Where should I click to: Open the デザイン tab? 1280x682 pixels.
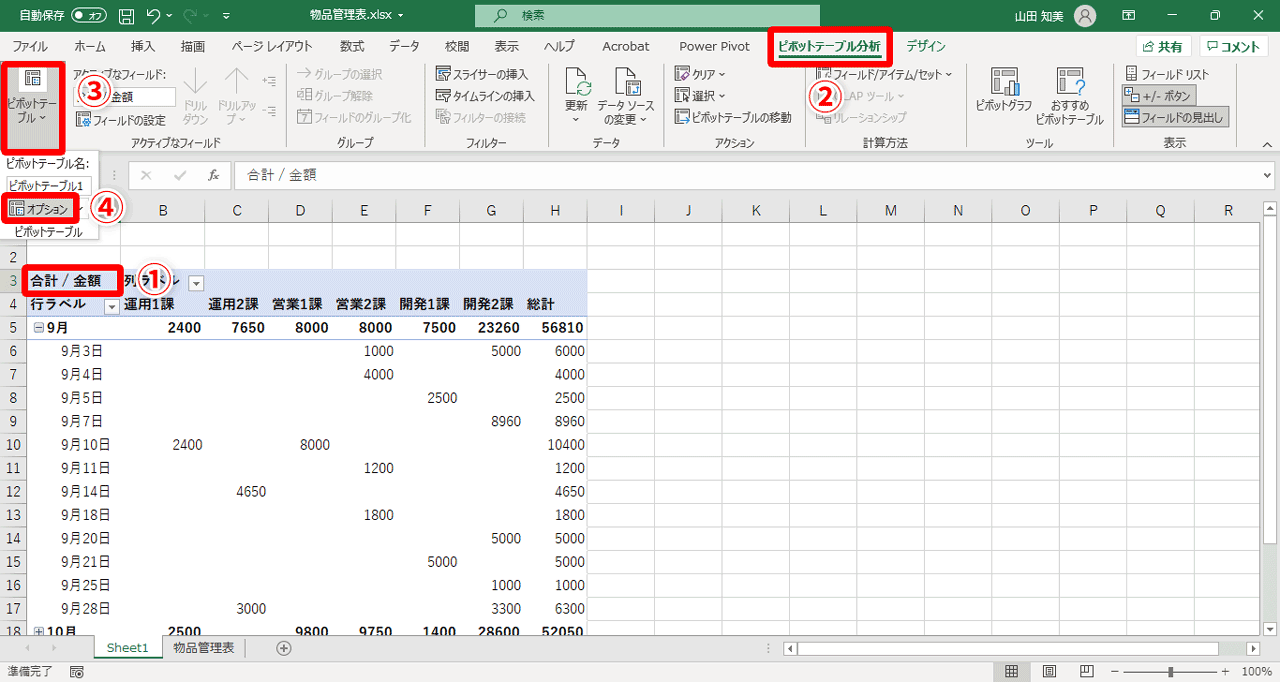click(x=926, y=46)
